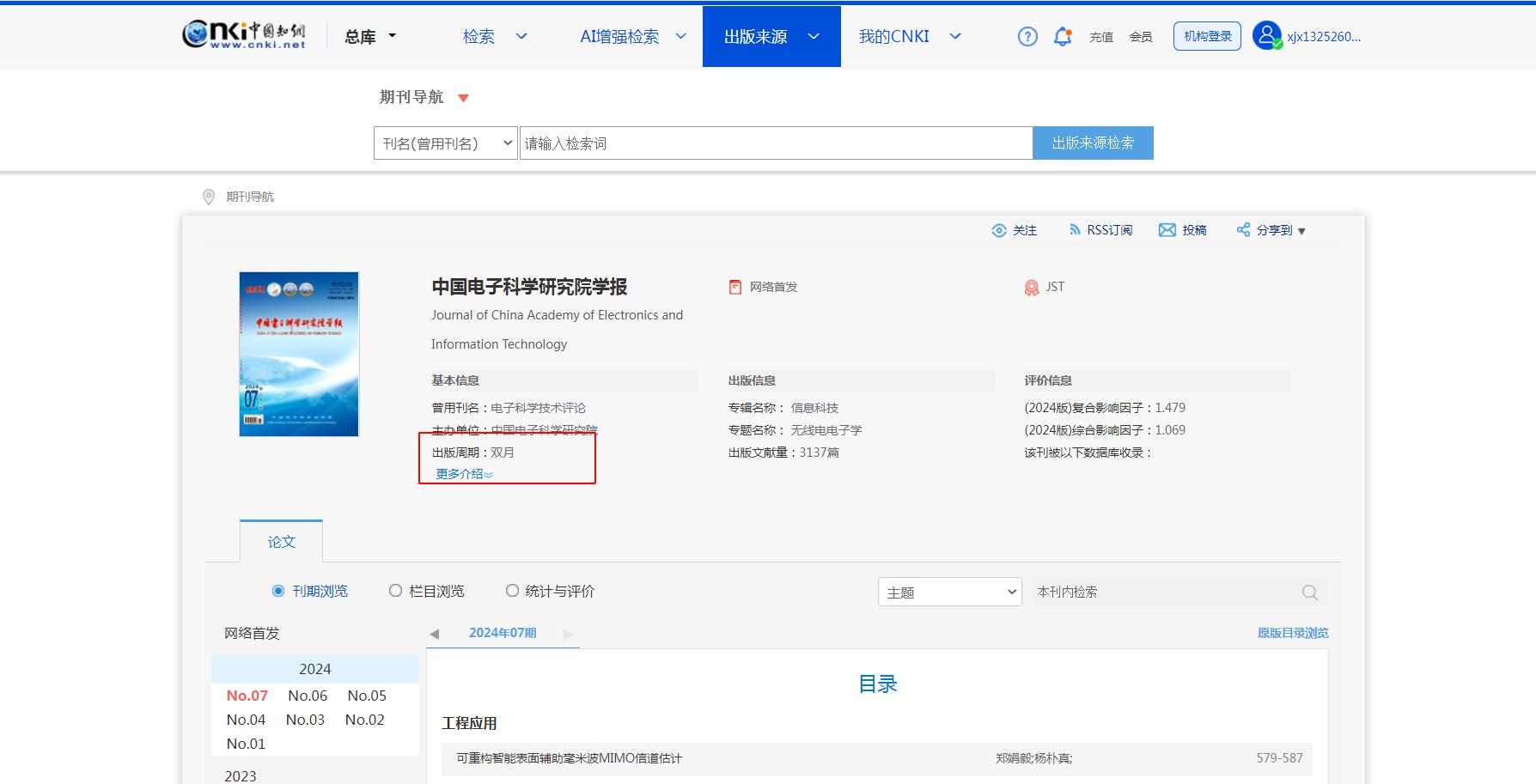Open issue No.07
This screenshot has width=1536, height=784.
pos(247,696)
